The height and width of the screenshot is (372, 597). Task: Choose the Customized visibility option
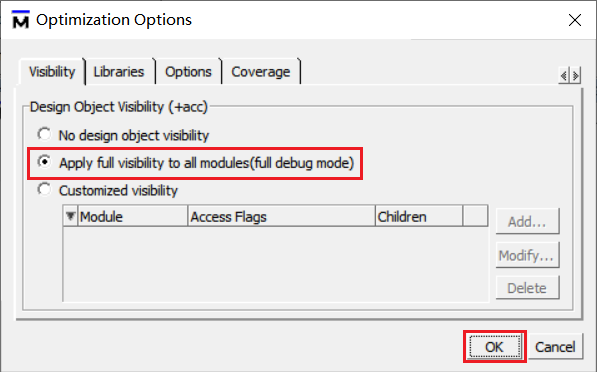click(x=44, y=189)
